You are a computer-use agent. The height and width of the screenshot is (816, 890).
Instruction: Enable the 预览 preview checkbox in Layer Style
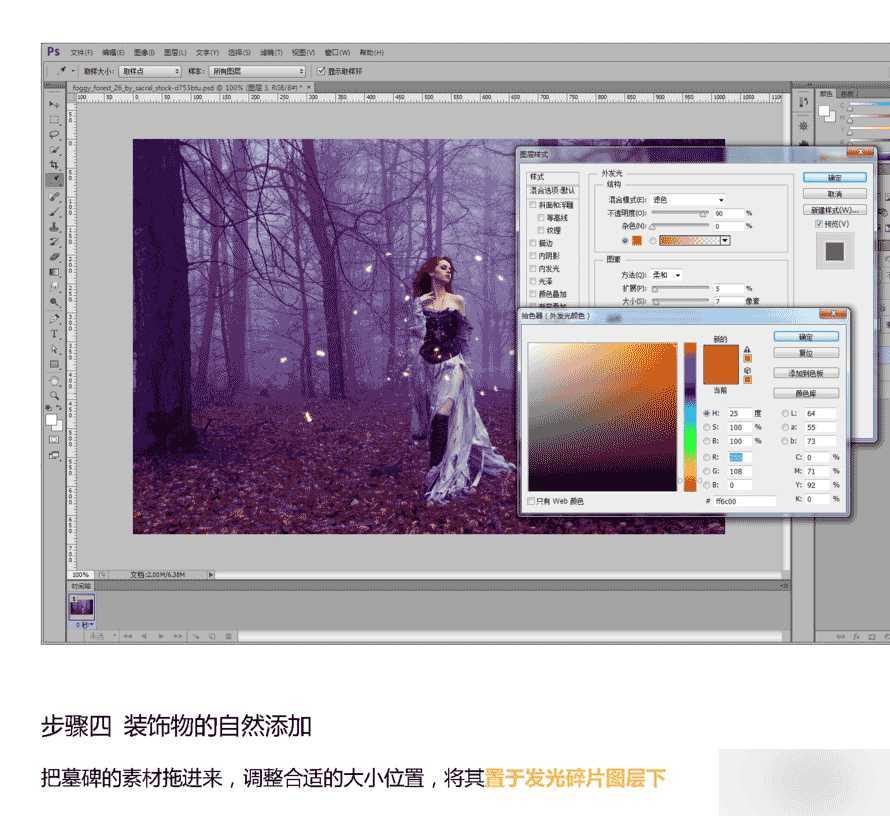[x=818, y=225]
